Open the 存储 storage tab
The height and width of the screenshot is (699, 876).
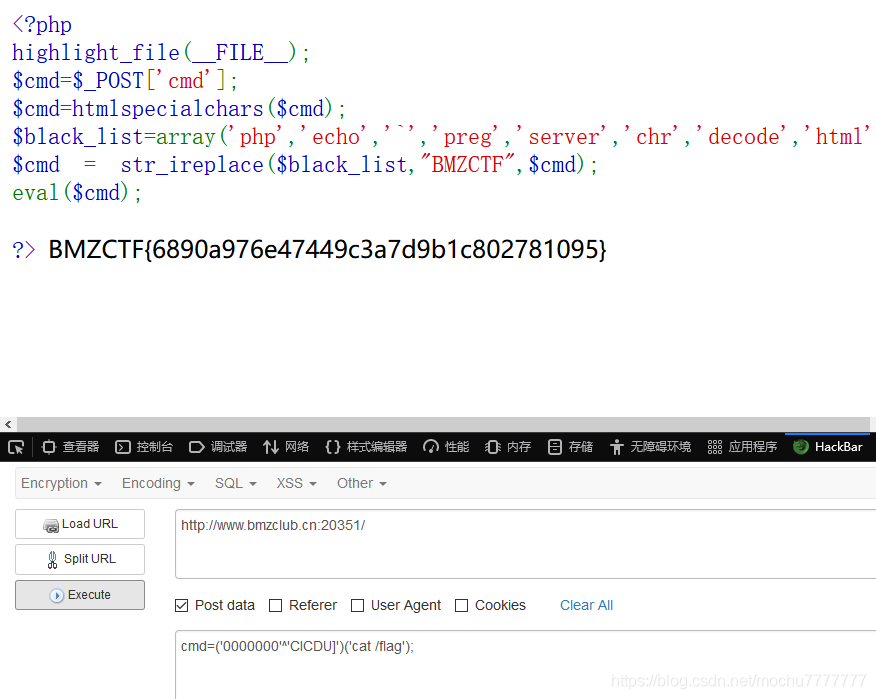click(570, 447)
